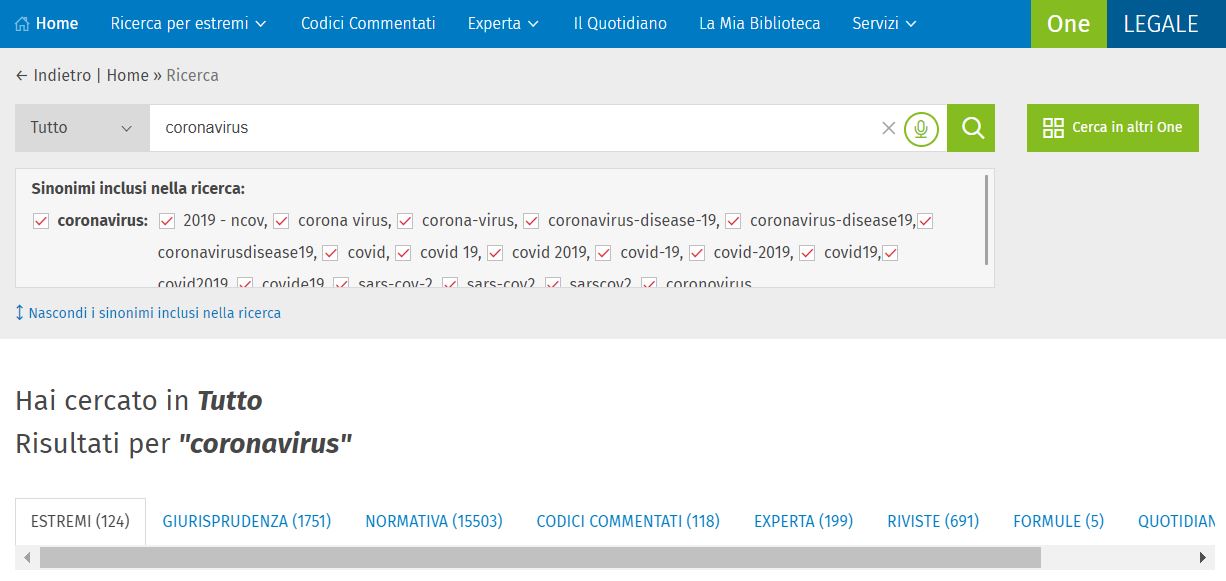Click the Home house icon in navbar
Image resolution: width=1226 pixels, height=581 pixels.
pos(23,23)
